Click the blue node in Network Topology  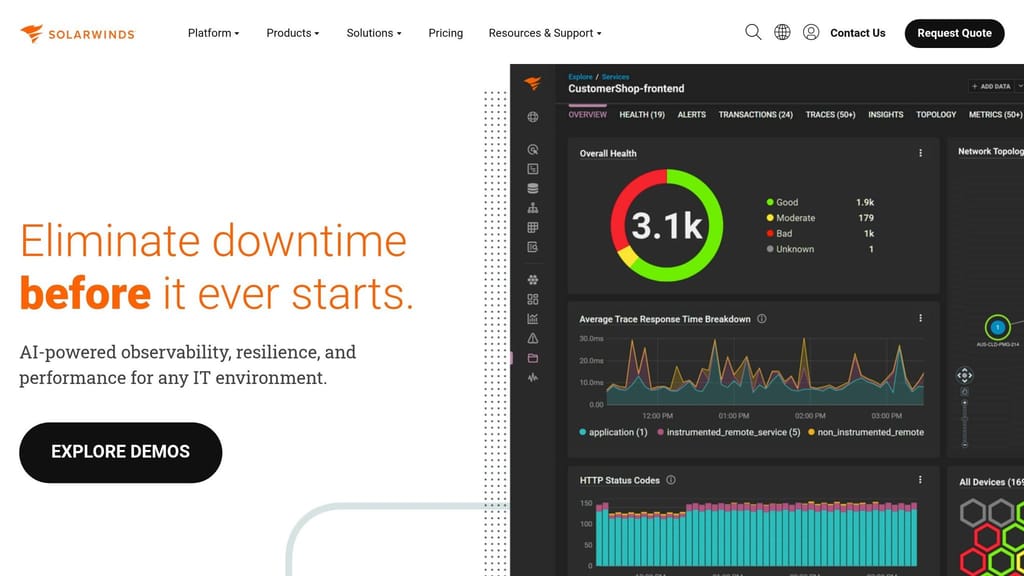pos(997,327)
